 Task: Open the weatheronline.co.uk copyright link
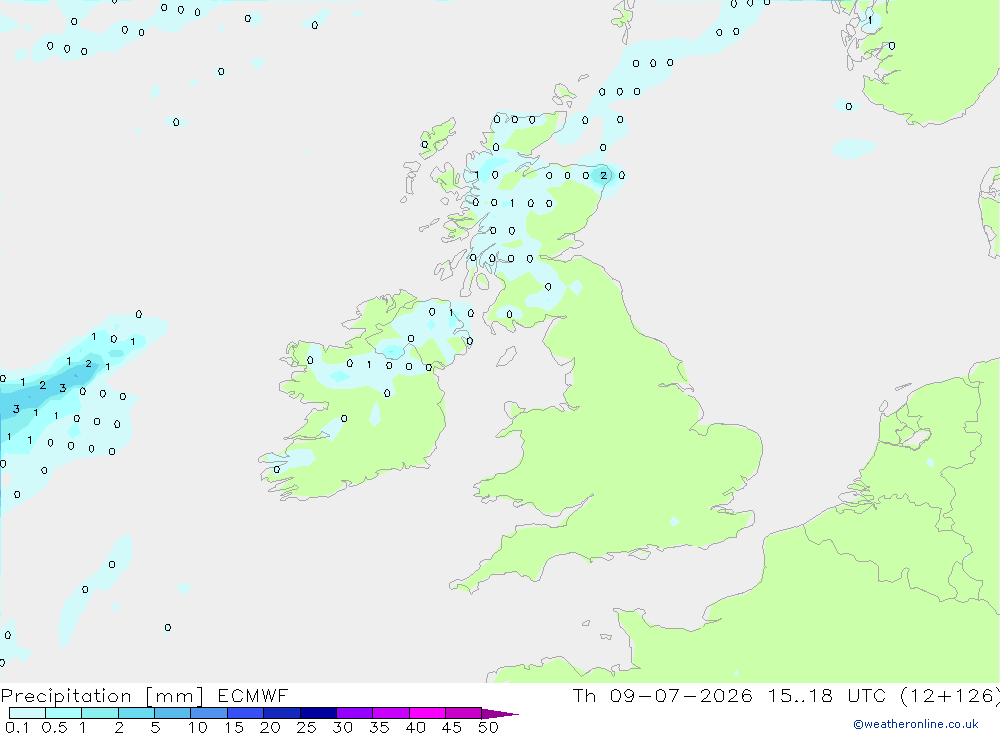click(916, 724)
